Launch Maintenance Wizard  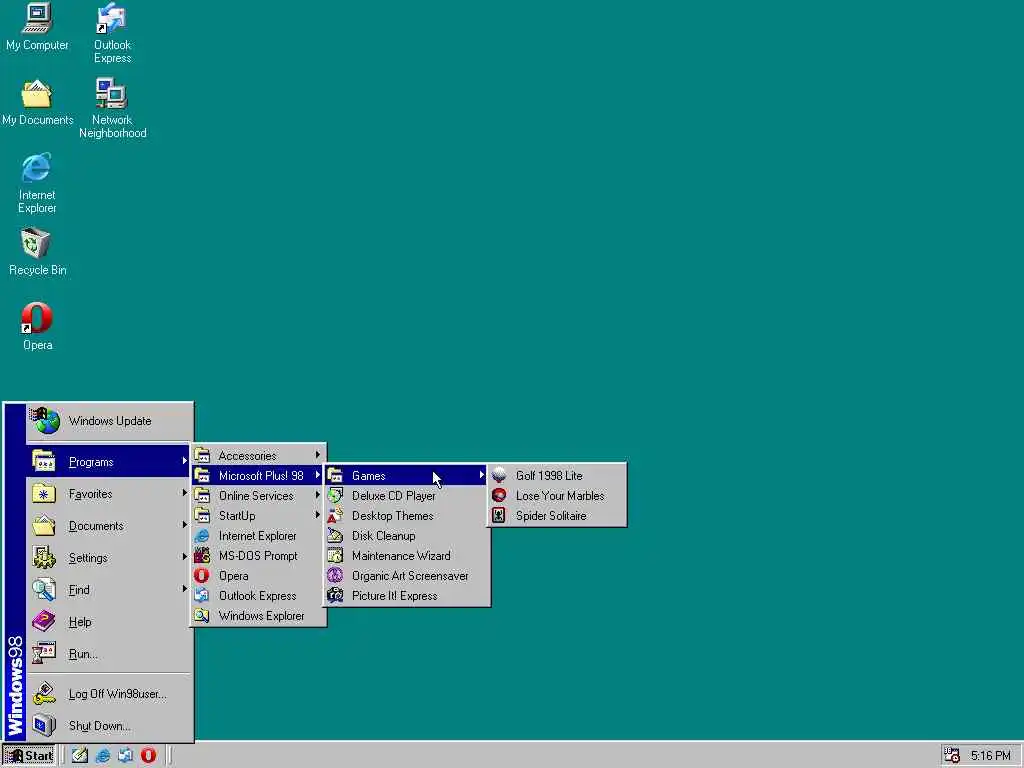(406, 556)
